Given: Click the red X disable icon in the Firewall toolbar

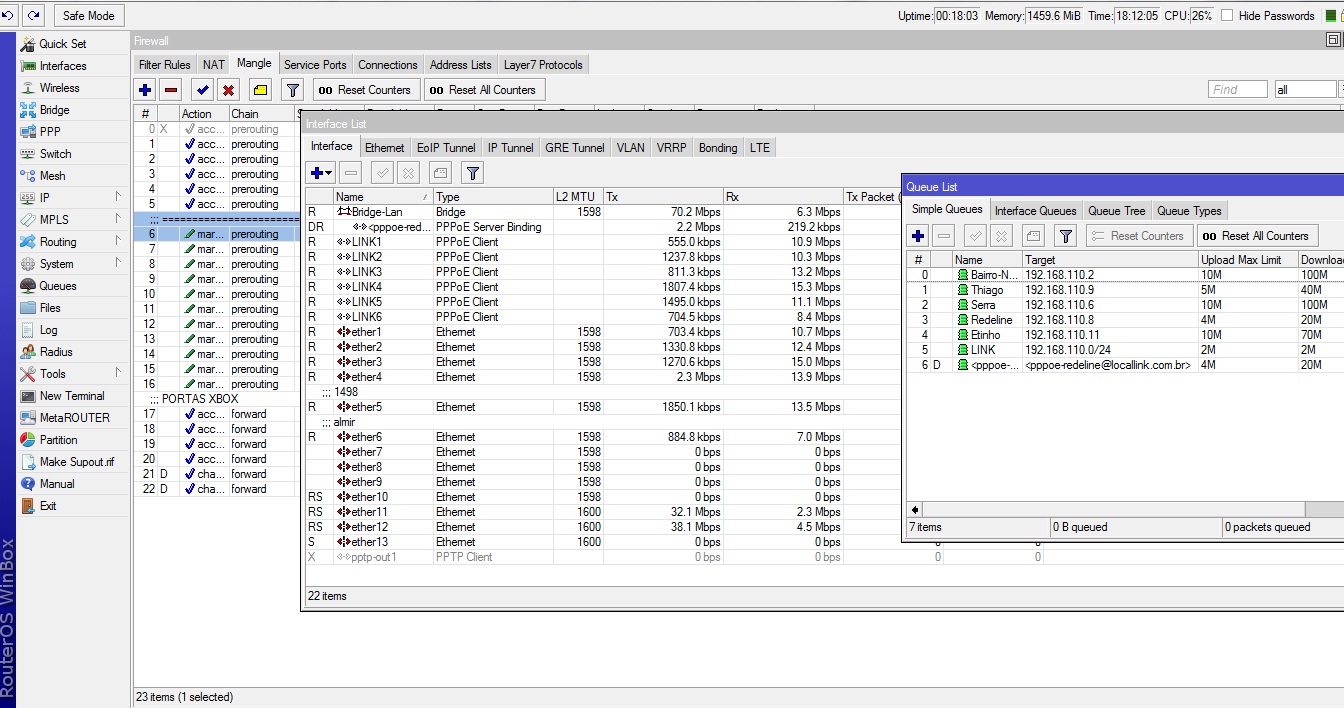Looking at the screenshot, I should pos(229,90).
